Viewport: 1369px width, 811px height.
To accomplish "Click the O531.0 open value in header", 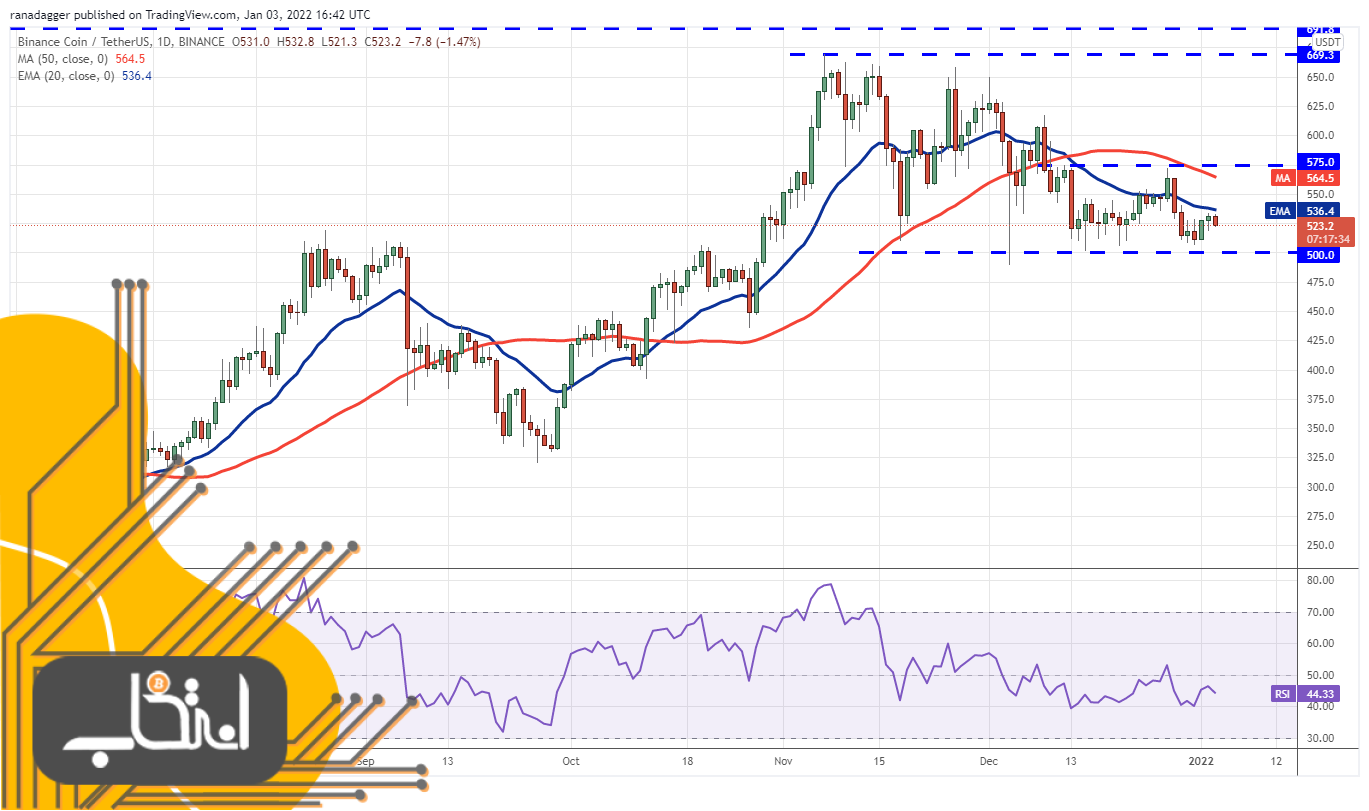I will point(252,42).
